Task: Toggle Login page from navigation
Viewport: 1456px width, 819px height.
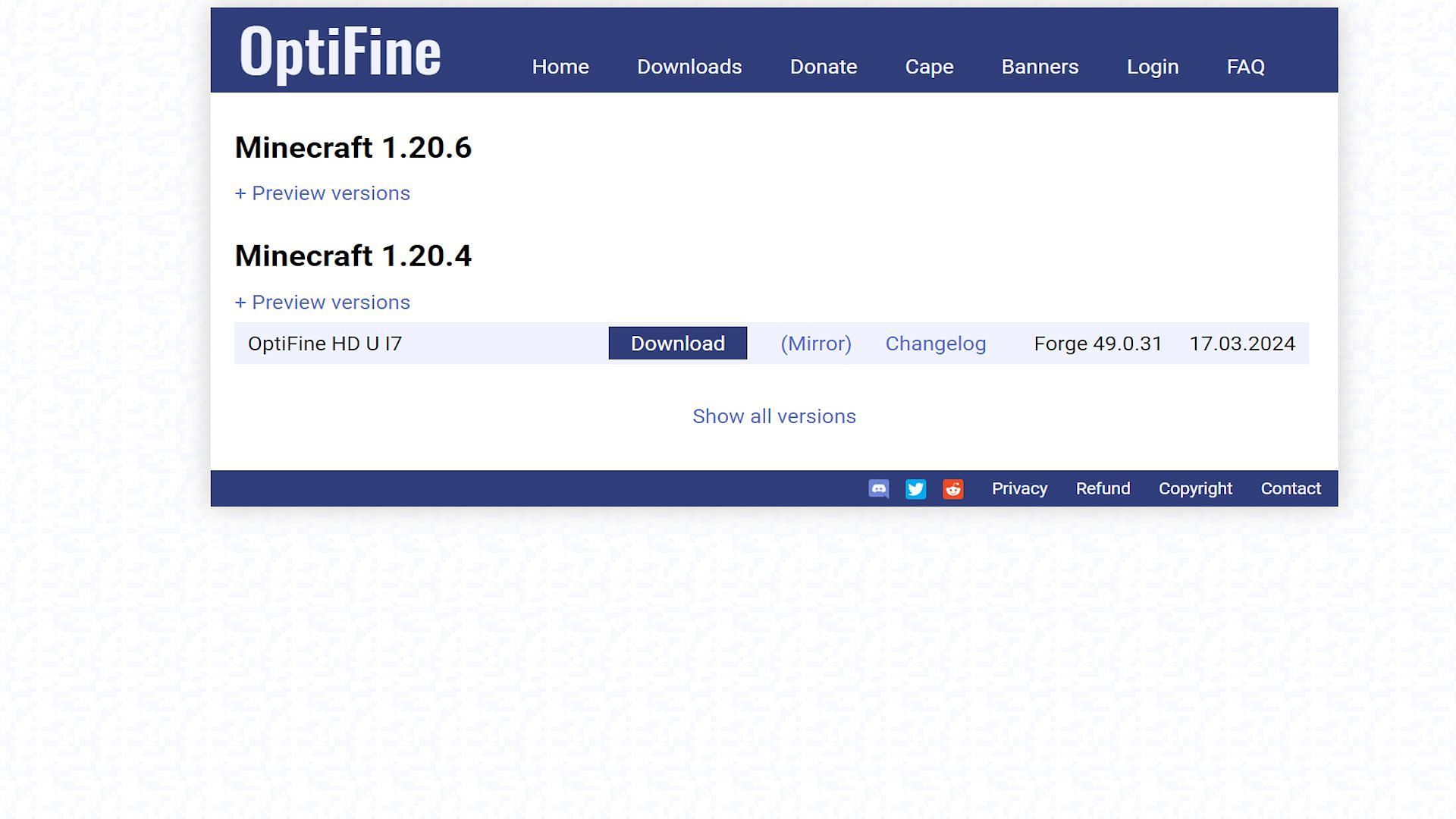Action: pyautogui.click(x=1153, y=66)
